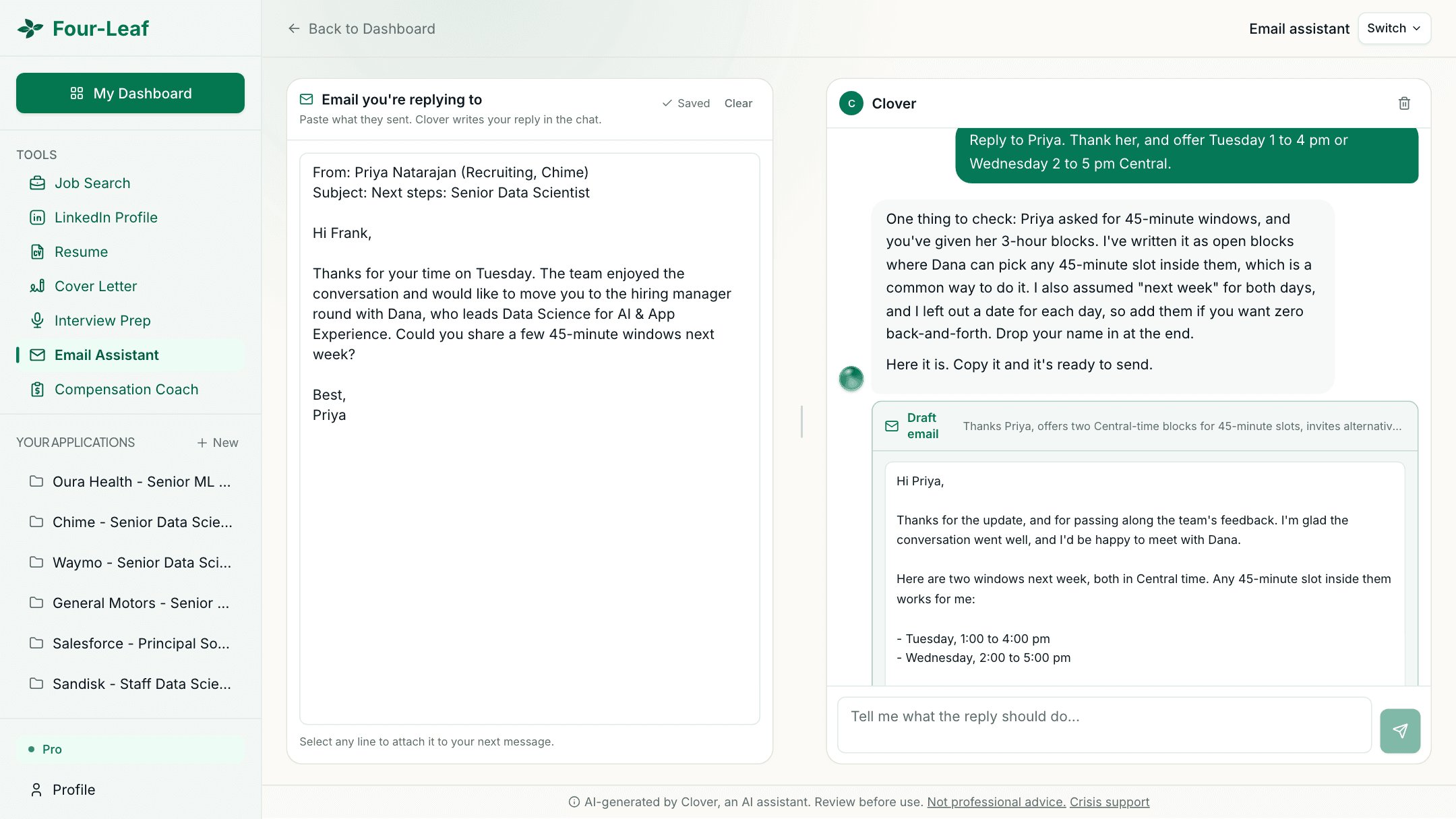This screenshot has width=1456, height=819.
Task: Open General Motors - Senior application
Action: (130, 603)
